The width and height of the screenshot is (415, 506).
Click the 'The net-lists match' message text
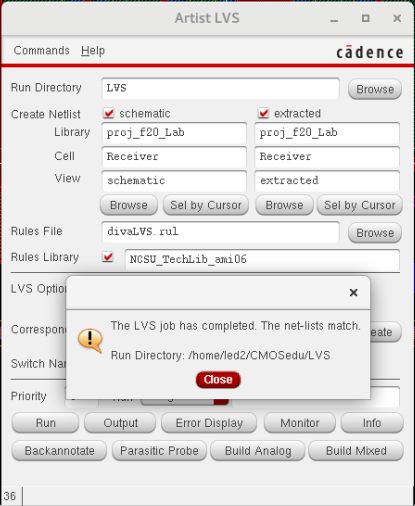311,326
